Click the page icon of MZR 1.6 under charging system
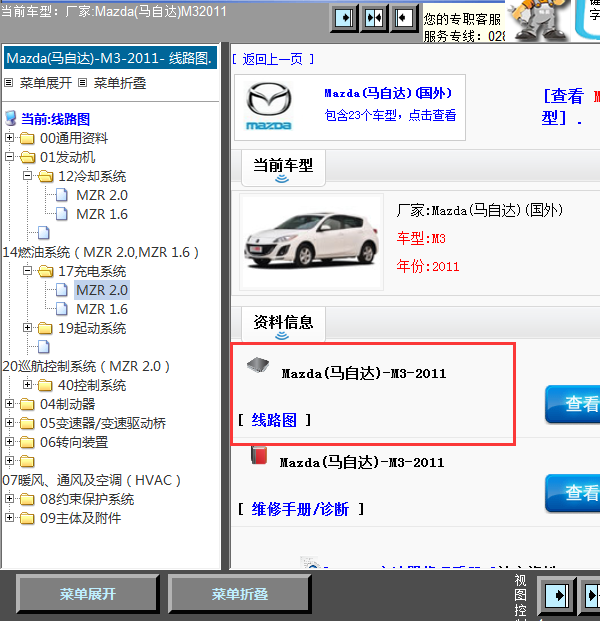The width and height of the screenshot is (600, 621). point(62,309)
